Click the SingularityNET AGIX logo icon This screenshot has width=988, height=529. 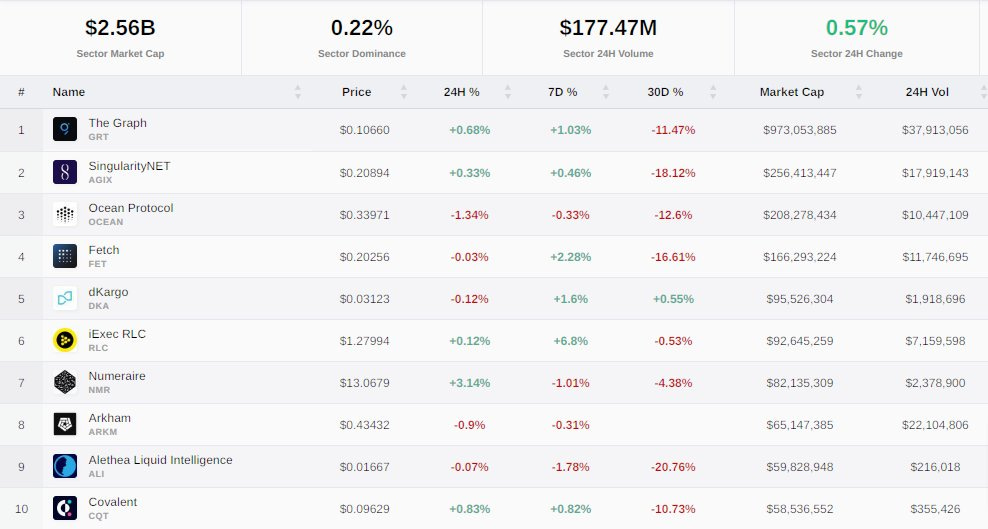[65, 172]
